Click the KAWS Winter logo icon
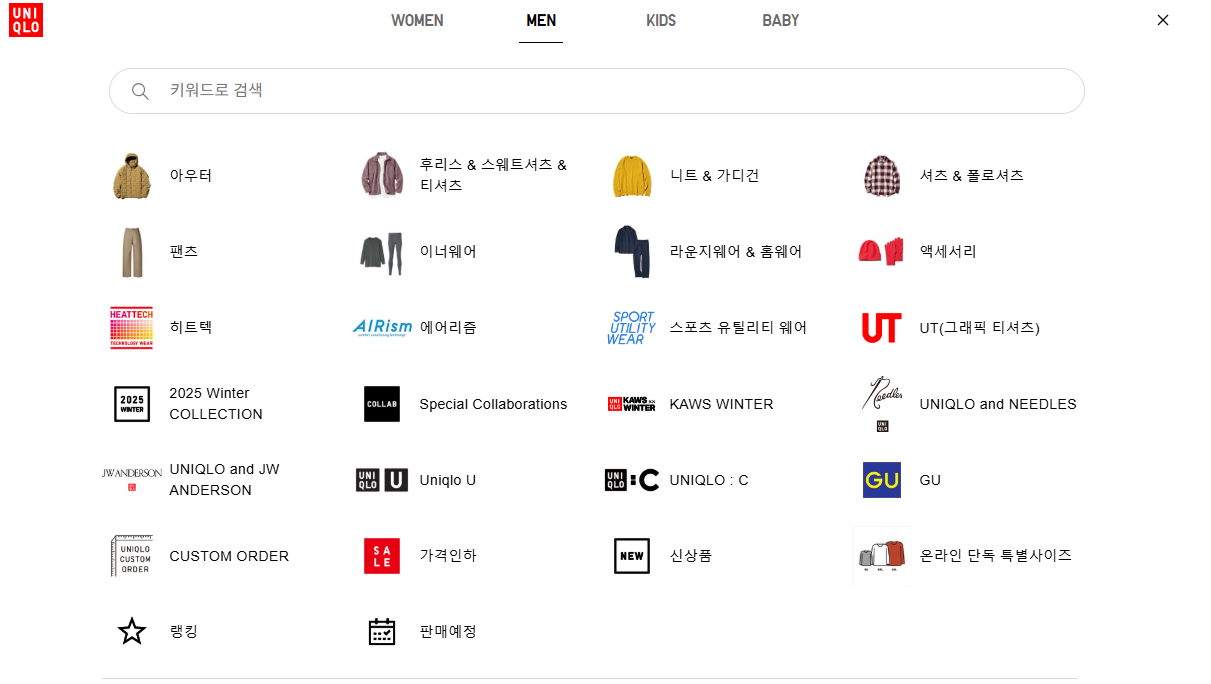 [x=632, y=404]
